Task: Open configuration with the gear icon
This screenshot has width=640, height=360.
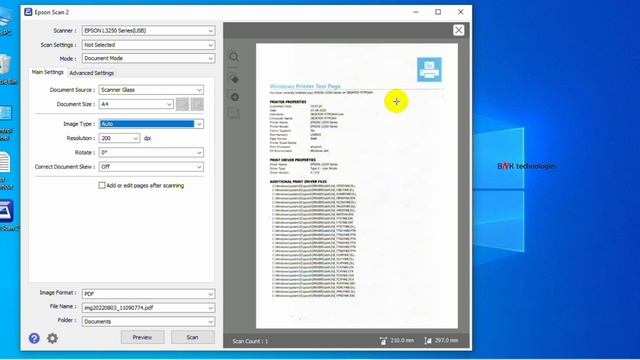Action: click(52, 338)
